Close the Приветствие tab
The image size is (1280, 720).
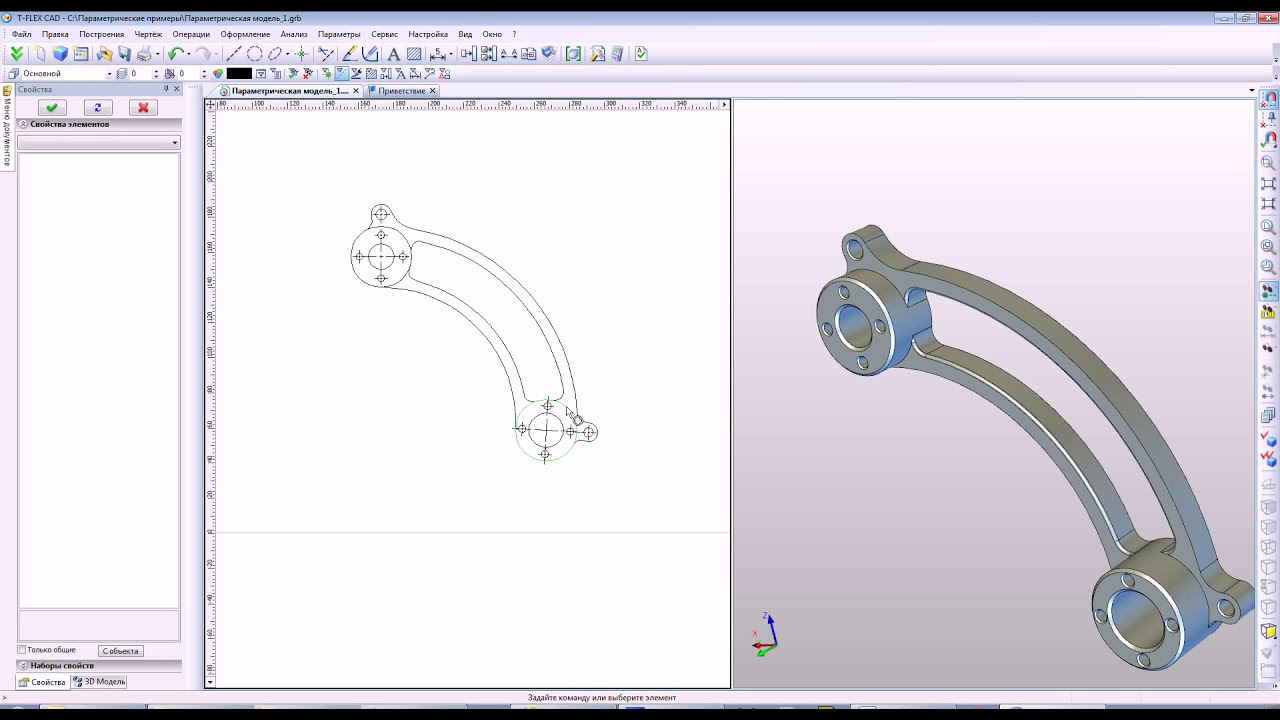(x=433, y=91)
